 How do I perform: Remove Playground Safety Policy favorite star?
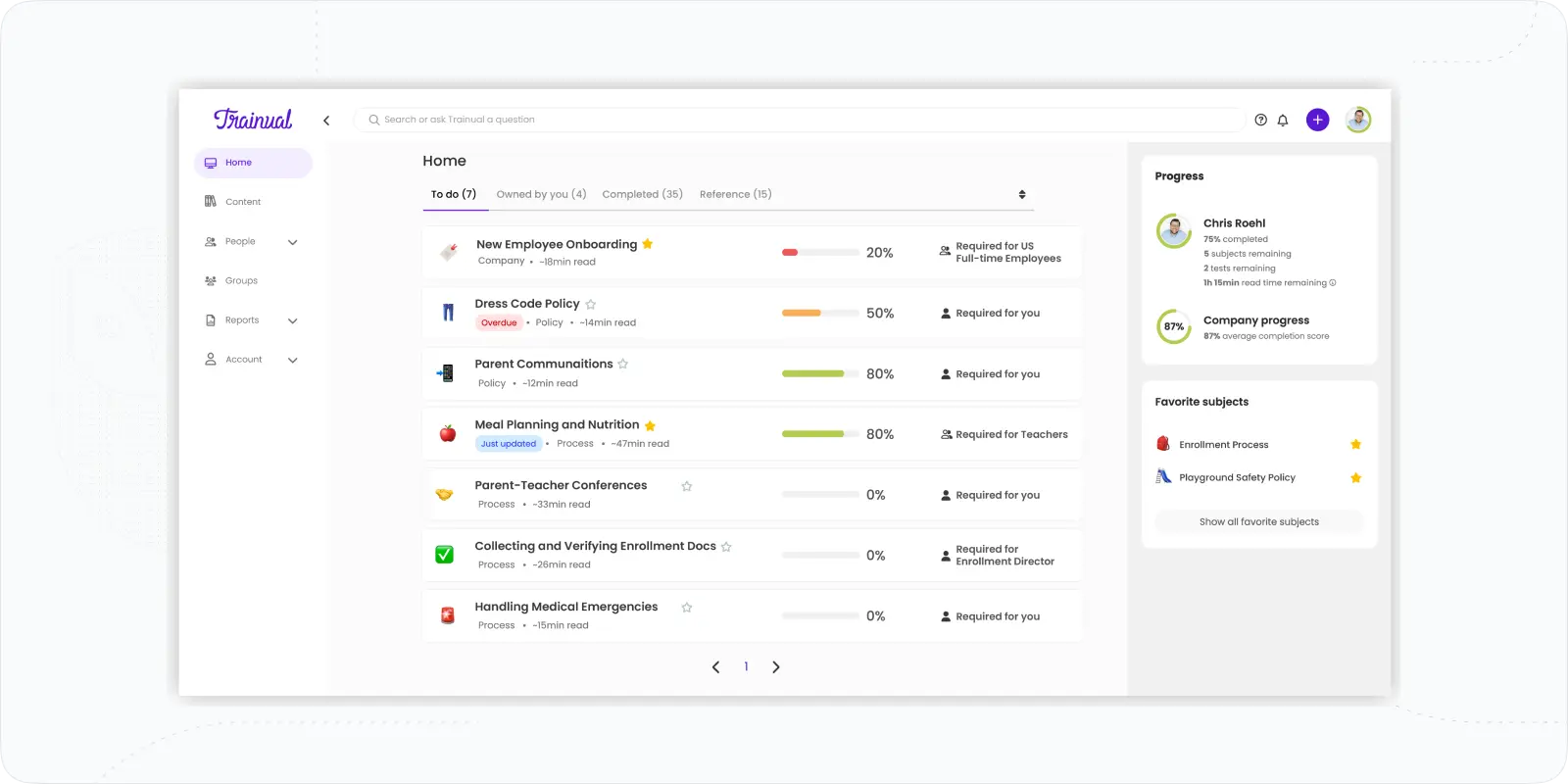click(1356, 477)
